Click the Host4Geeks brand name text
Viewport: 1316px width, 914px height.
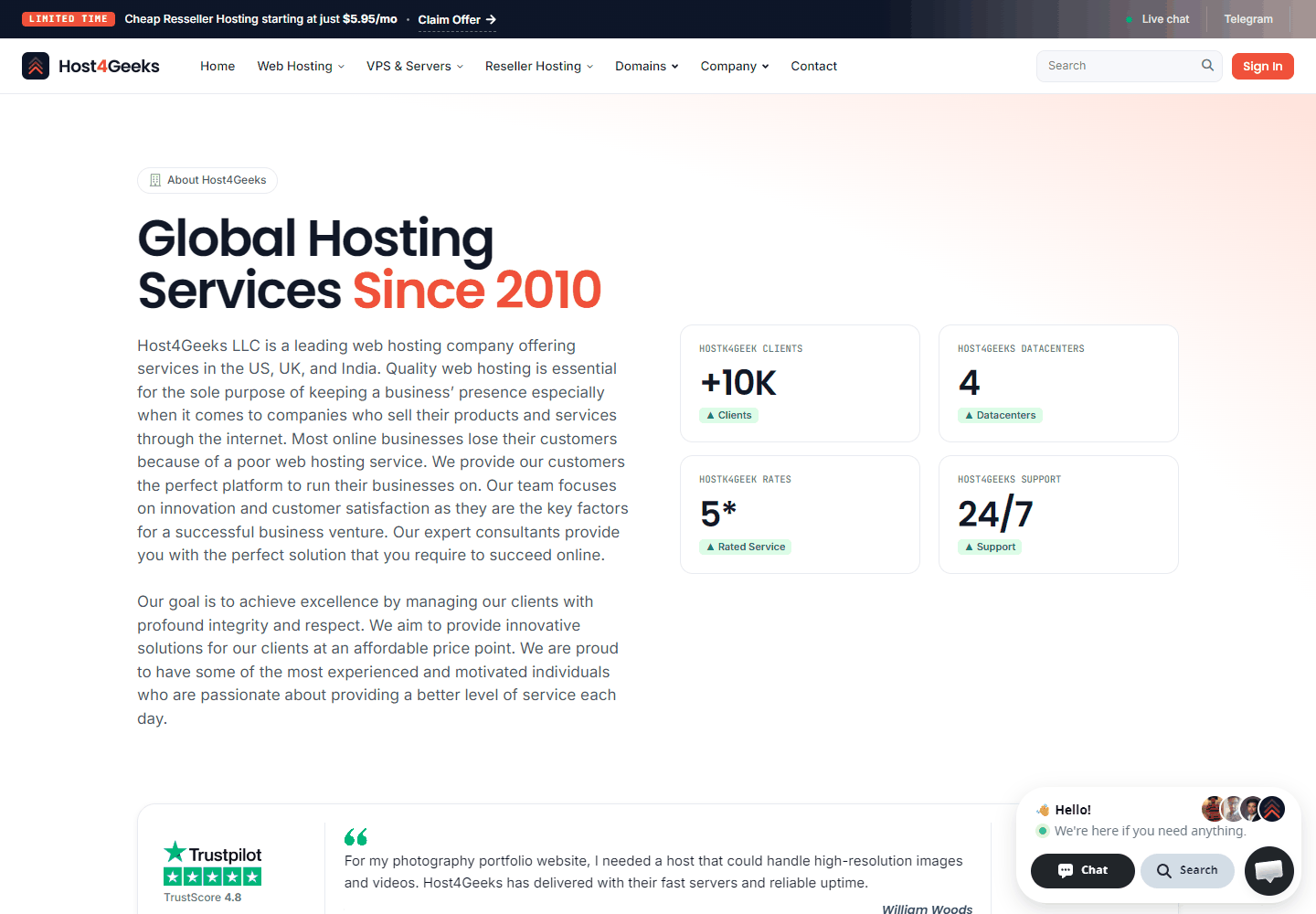click(x=109, y=66)
